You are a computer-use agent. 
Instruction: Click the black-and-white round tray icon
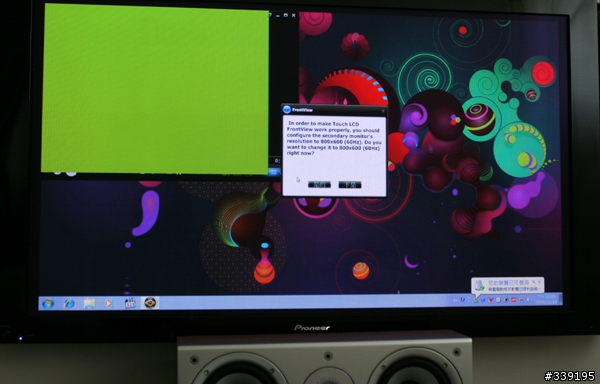click(506, 300)
